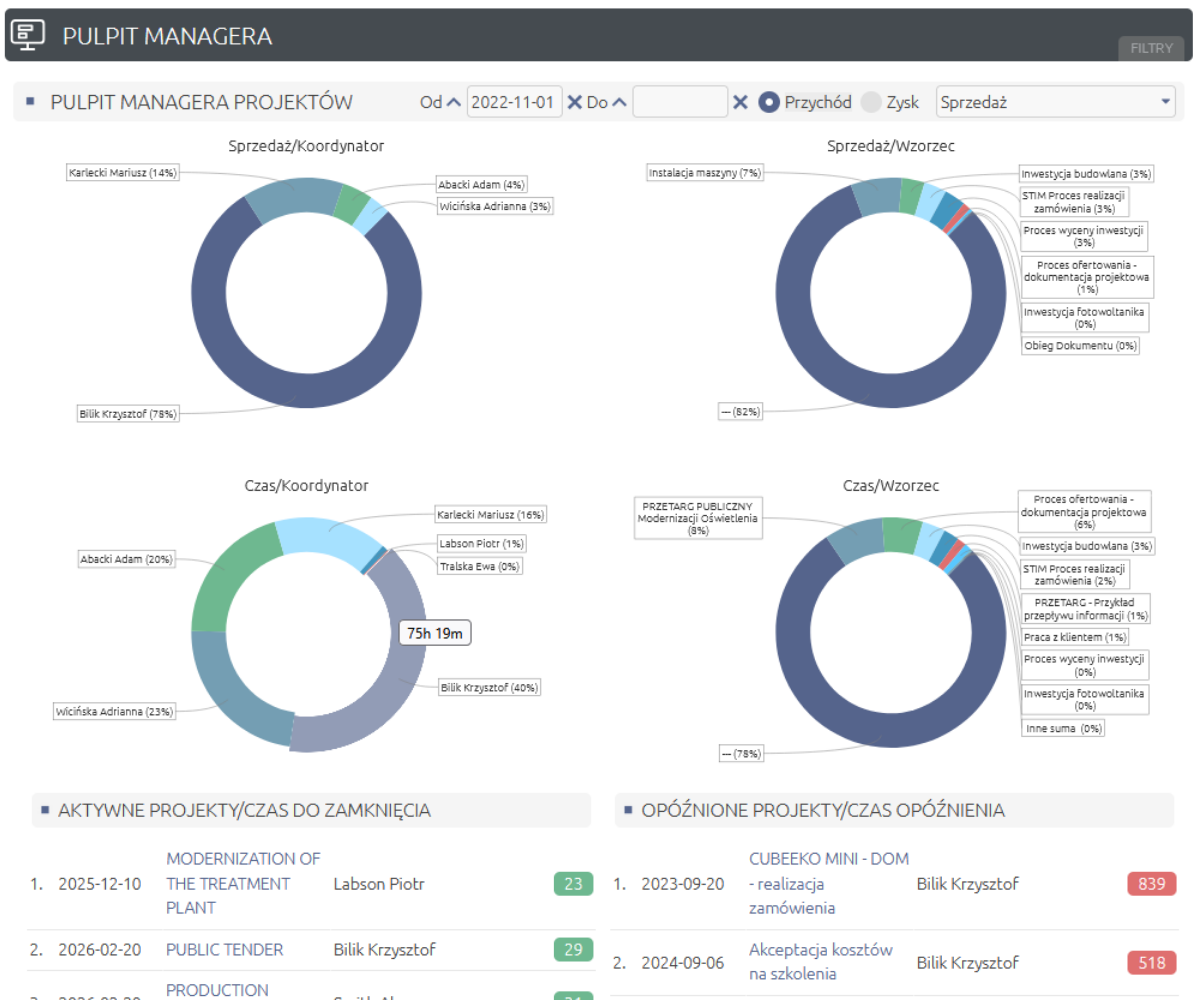Open the PUBLIC TENDER project link
The width and height of the screenshot is (1200, 1000).
(224, 949)
